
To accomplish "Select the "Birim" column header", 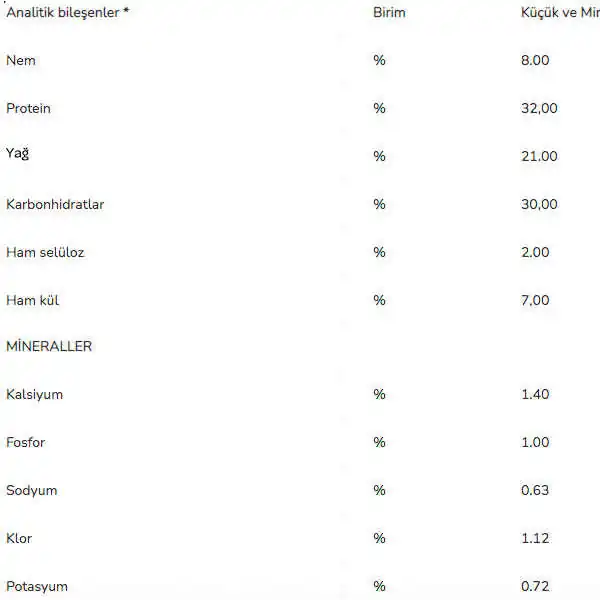I will click(390, 13).
